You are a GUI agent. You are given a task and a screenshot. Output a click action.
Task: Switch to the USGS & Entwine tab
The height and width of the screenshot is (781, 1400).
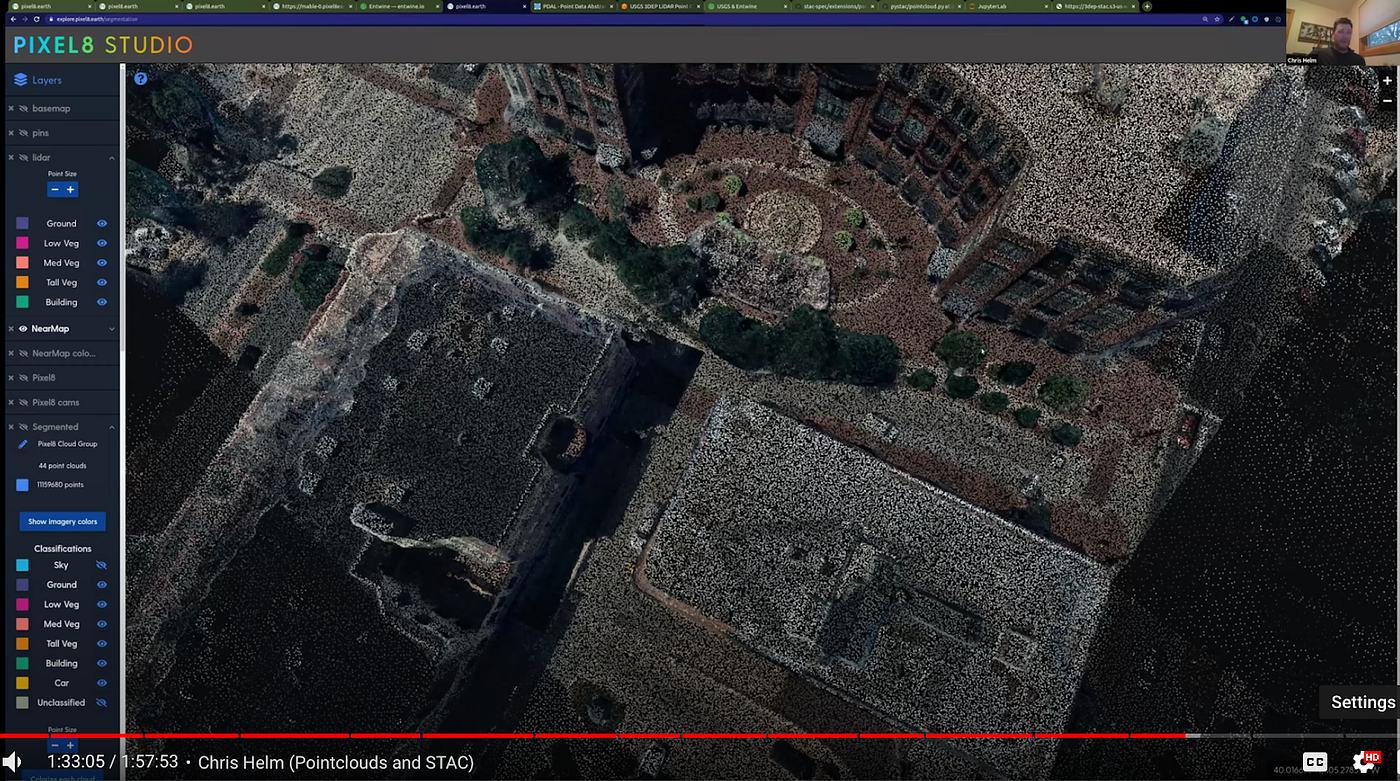click(x=745, y=6)
